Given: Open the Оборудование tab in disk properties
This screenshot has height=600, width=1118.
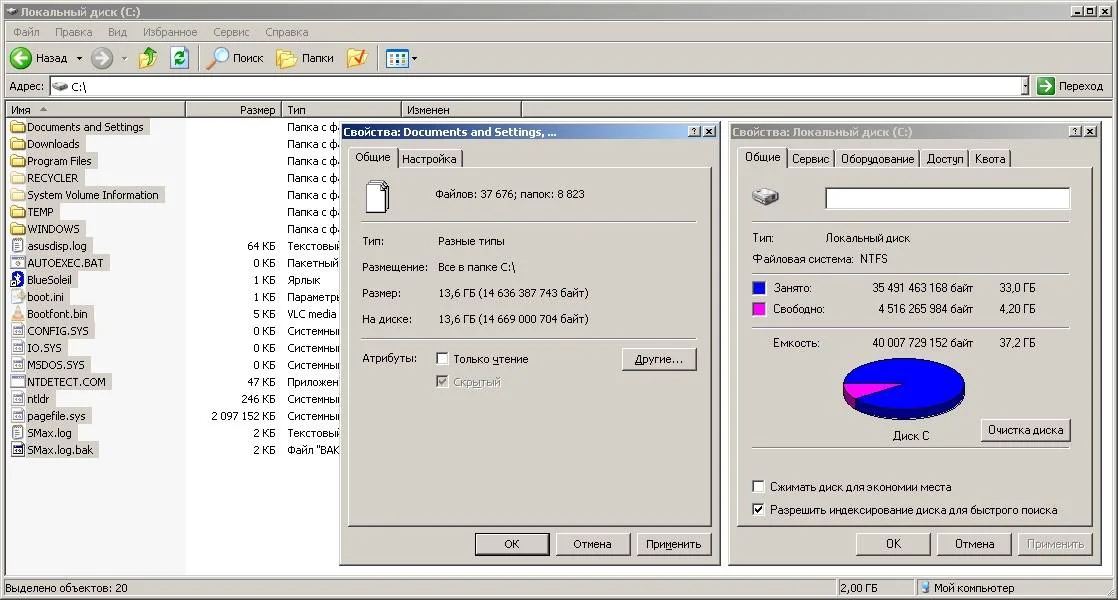Looking at the screenshot, I should [877, 159].
